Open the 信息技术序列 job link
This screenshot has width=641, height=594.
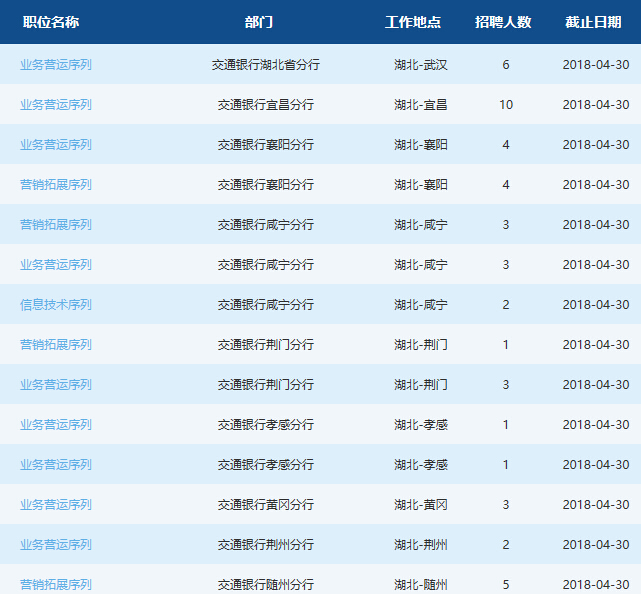pos(56,305)
